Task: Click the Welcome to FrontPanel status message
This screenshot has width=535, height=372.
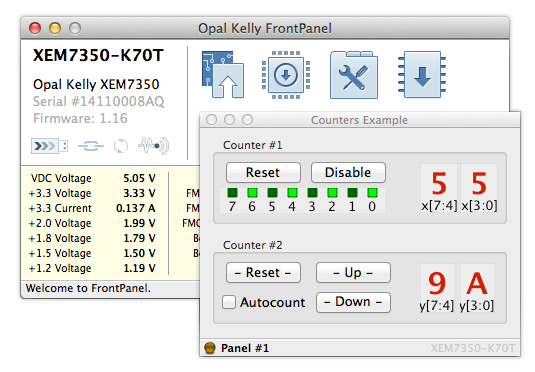Action: click(x=88, y=288)
